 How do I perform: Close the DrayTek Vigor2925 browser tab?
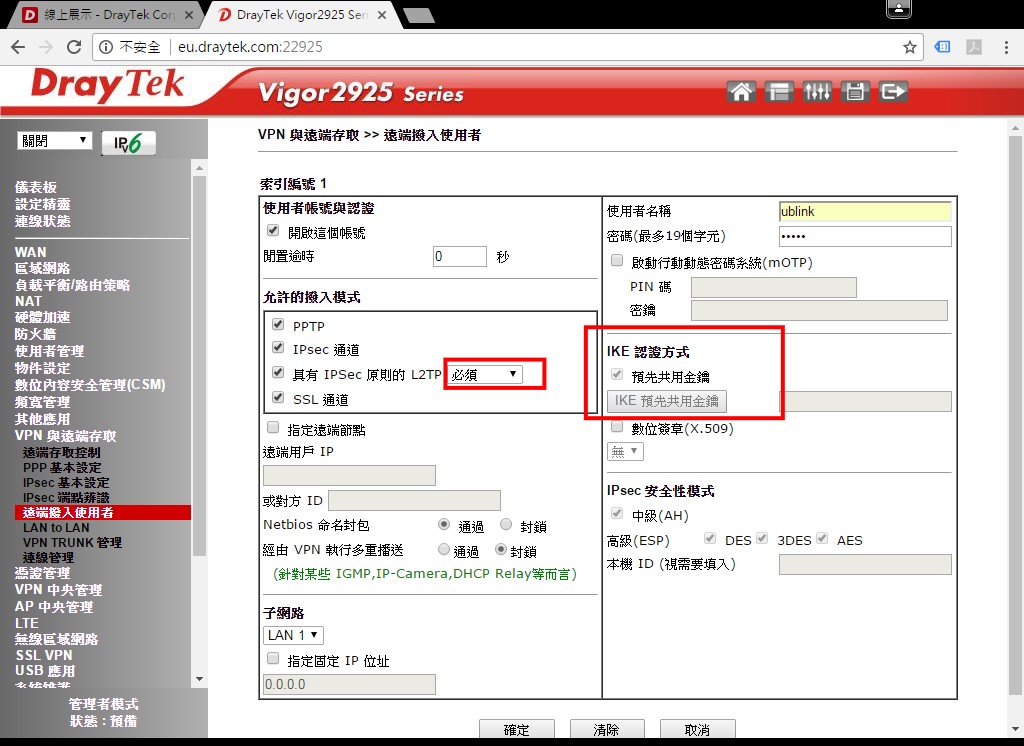coord(382,15)
